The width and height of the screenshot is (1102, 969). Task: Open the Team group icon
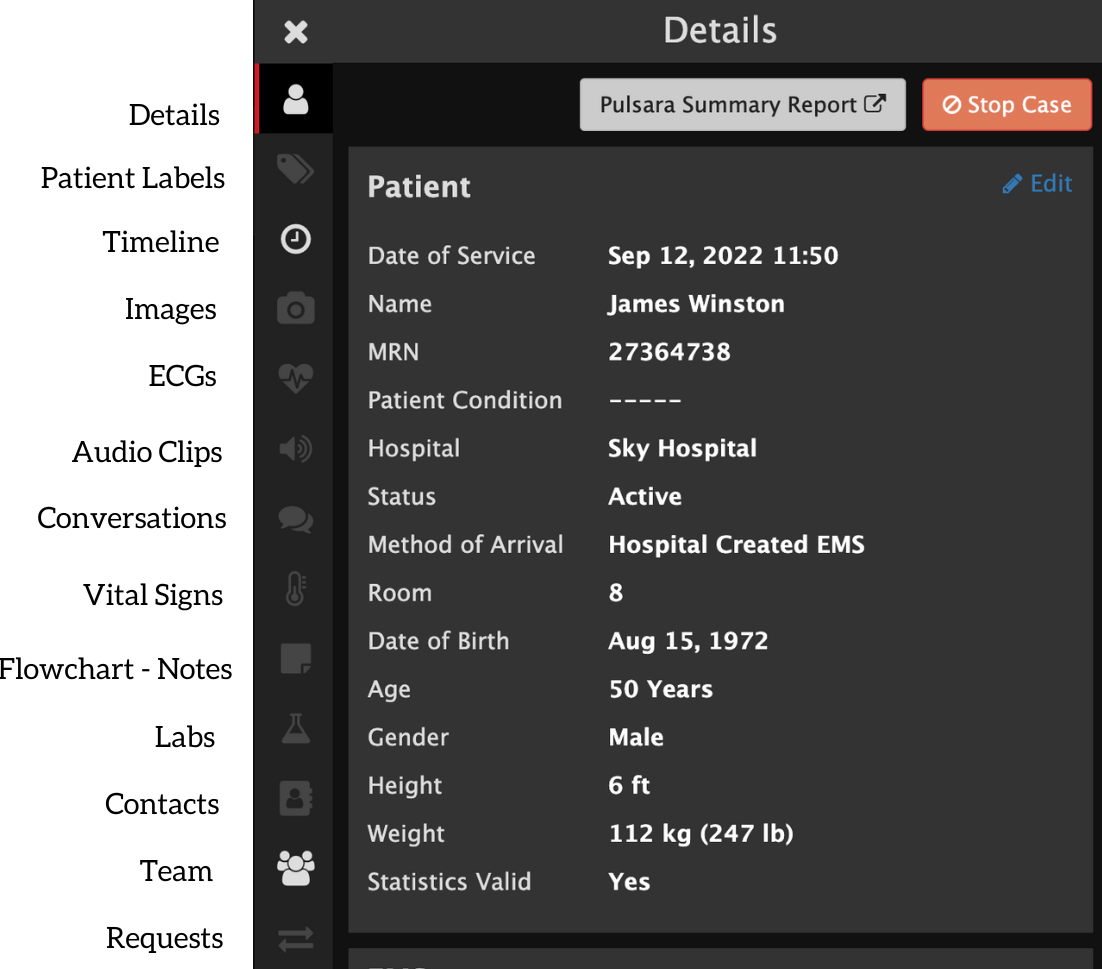(x=296, y=869)
